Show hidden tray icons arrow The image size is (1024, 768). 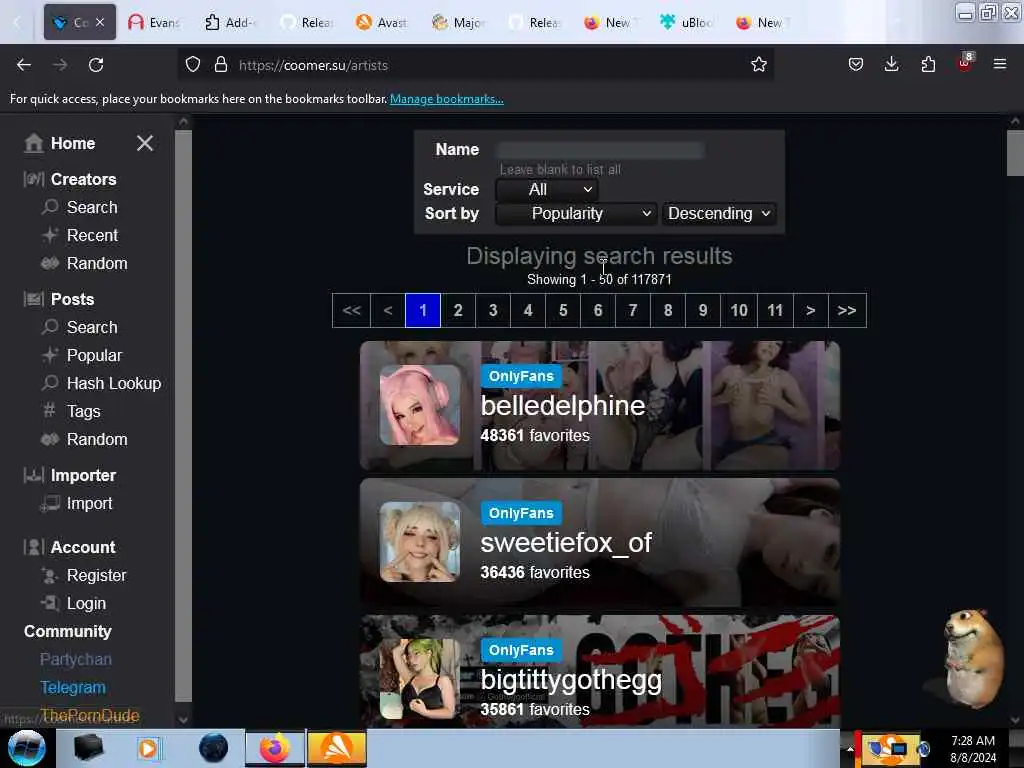850,749
